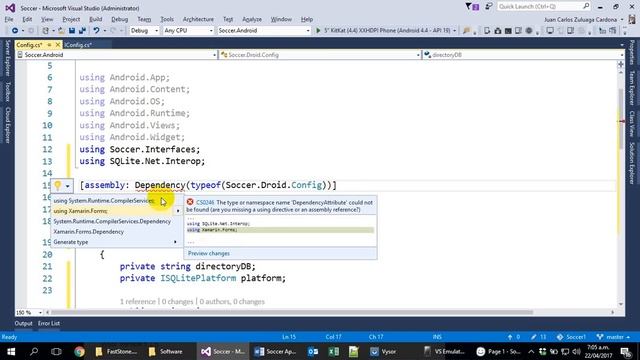
Task: Click the red error icon CS0246
Action: click(190, 202)
